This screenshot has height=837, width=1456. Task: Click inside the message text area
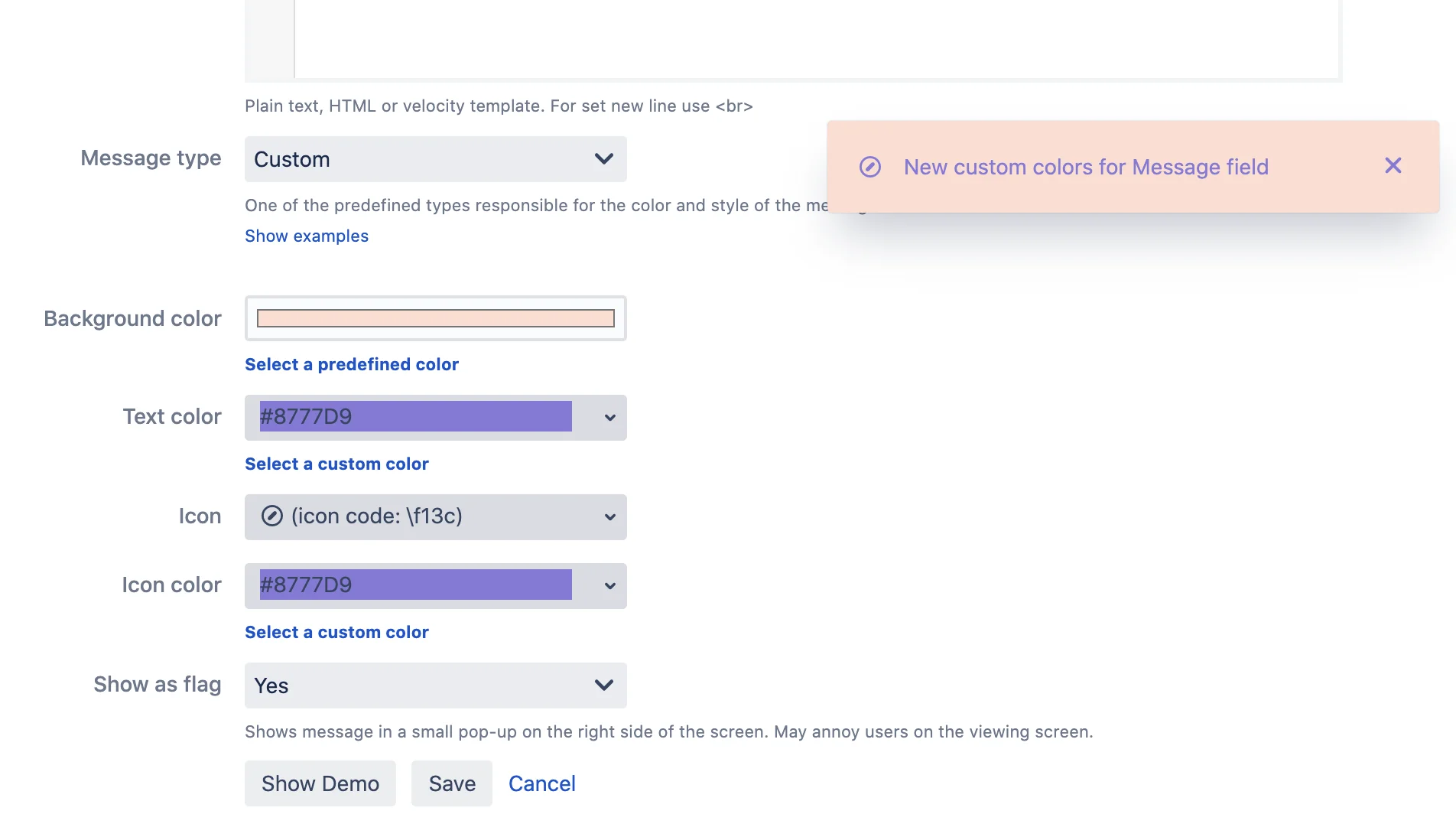pyautogui.click(x=817, y=38)
